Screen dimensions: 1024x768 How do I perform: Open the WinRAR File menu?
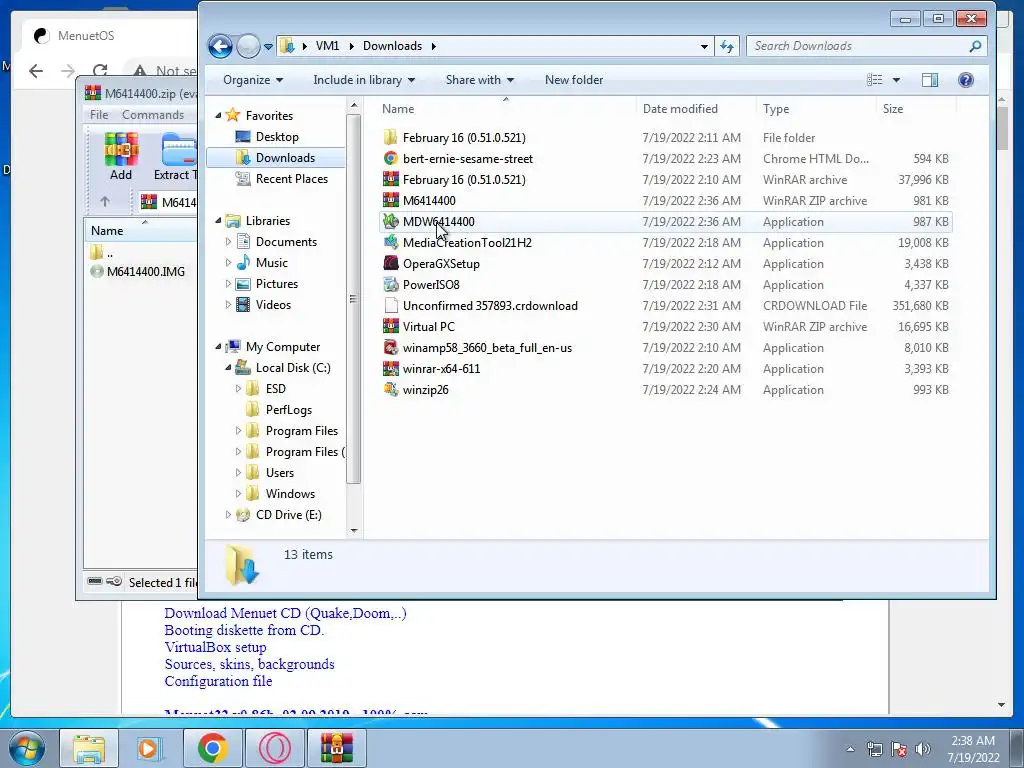click(x=99, y=115)
